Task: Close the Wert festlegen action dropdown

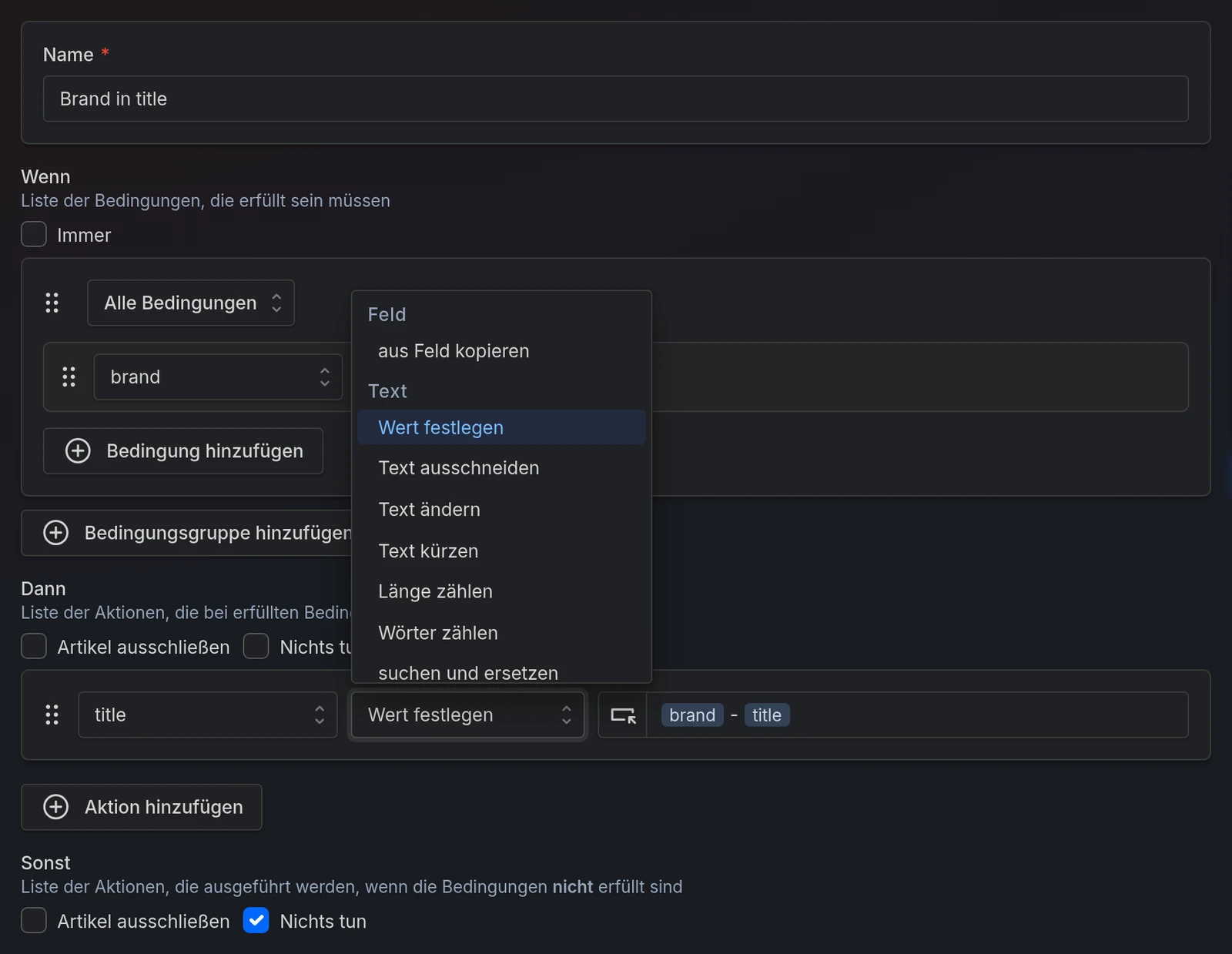Action: tap(467, 715)
